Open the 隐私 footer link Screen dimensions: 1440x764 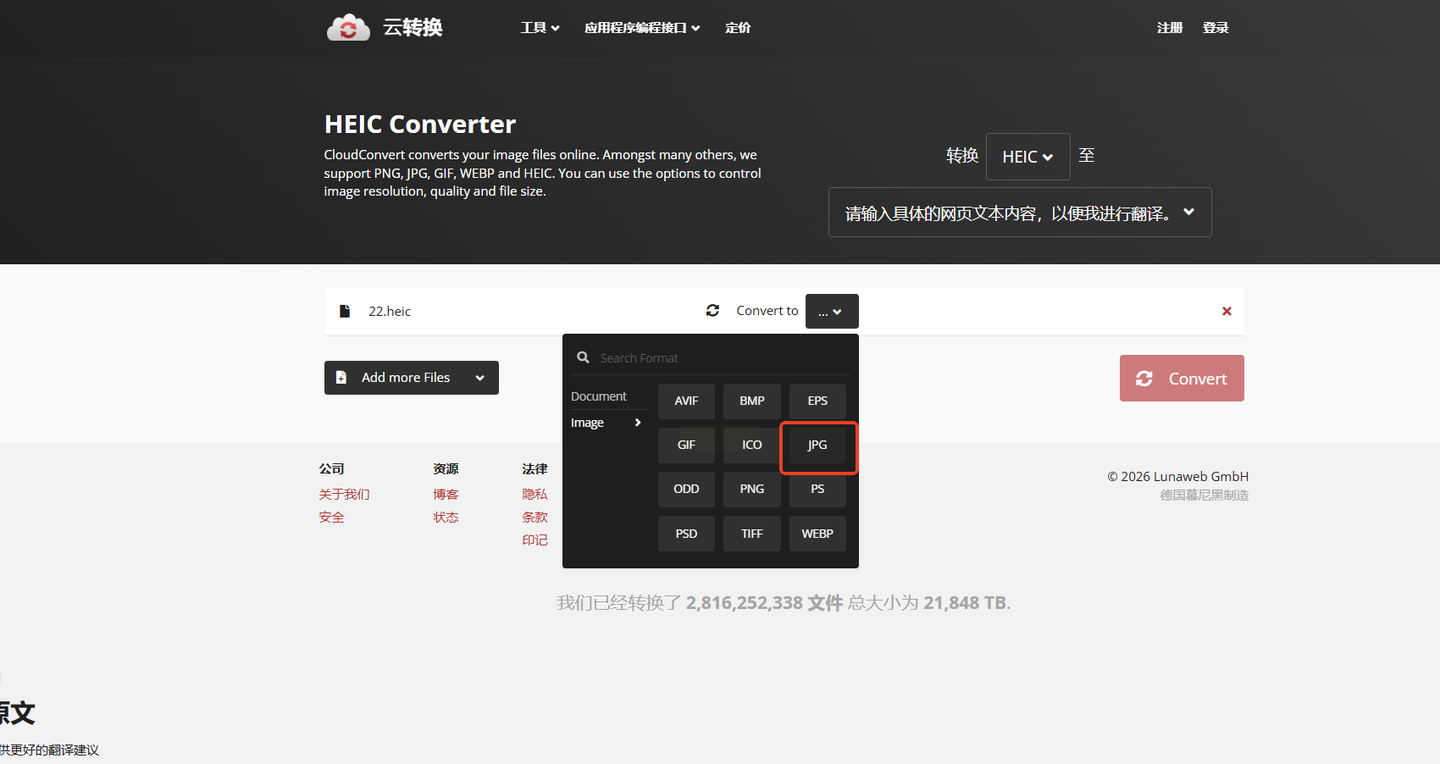(x=535, y=494)
